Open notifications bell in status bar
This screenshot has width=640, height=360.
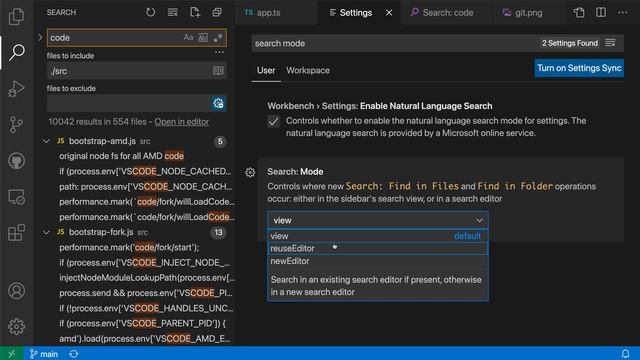point(625,353)
